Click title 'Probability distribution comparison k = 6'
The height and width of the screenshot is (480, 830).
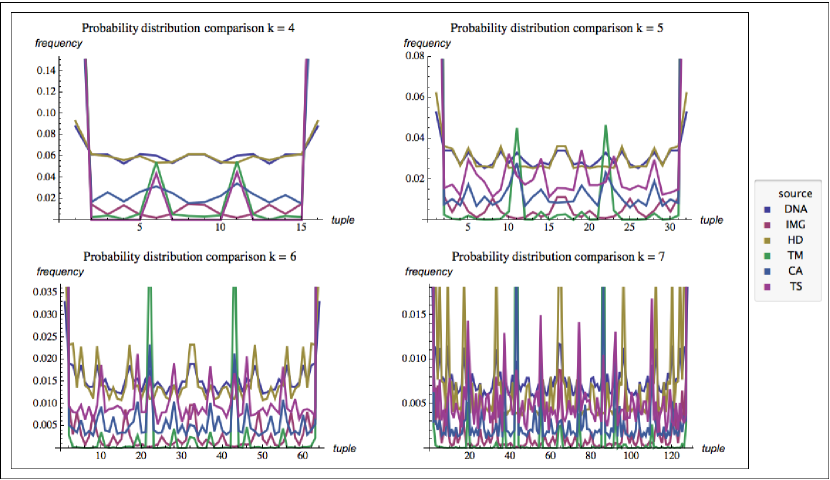click(x=190, y=257)
